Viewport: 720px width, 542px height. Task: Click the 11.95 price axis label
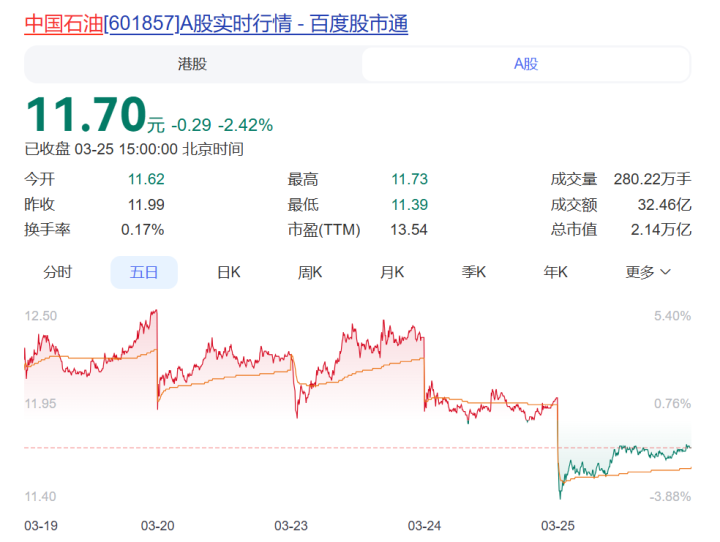click(40, 404)
